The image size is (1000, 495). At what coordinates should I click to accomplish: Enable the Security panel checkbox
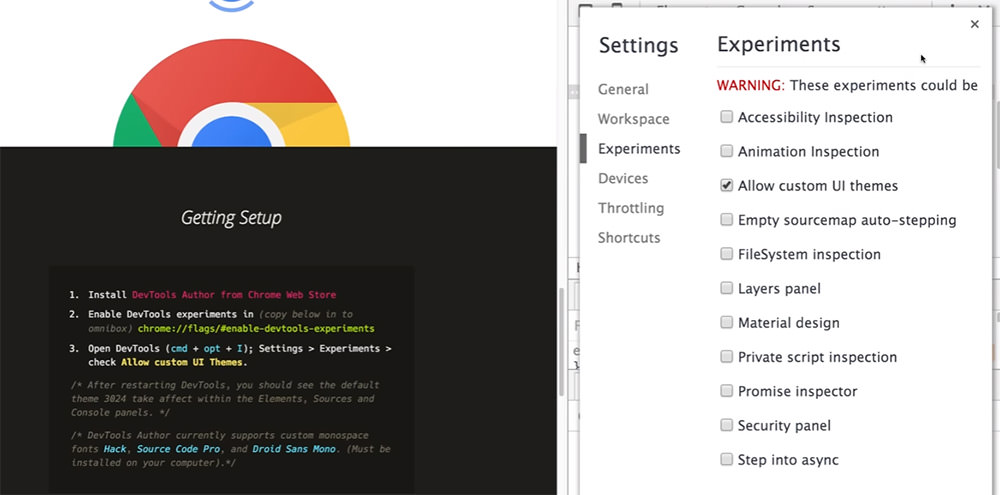(x=726, y=425)
